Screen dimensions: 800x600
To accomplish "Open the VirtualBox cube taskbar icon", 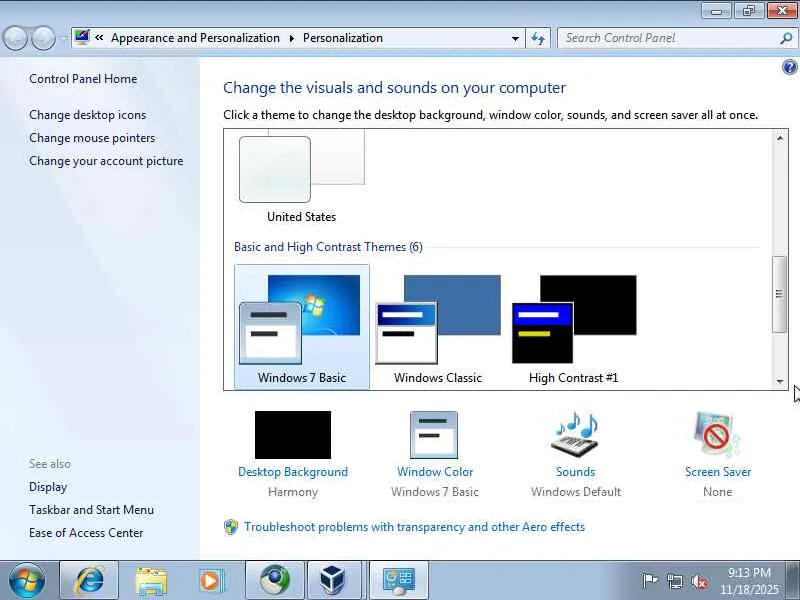I will (x=333, y=580).
